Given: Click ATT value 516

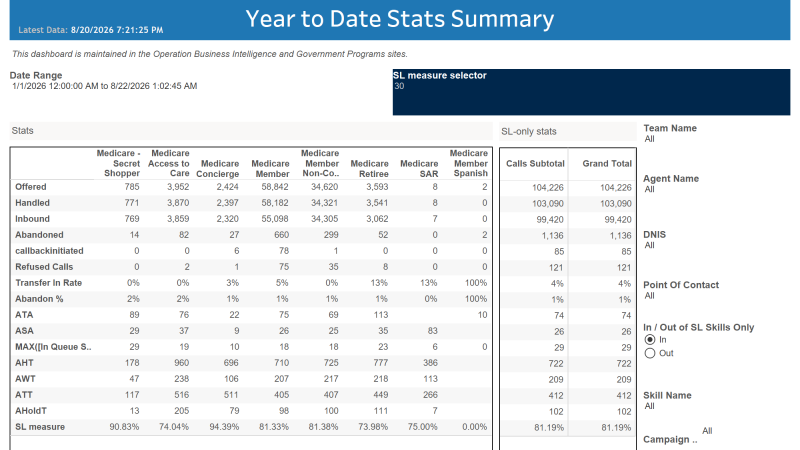Looking at the screenshot, I should 182,395.
